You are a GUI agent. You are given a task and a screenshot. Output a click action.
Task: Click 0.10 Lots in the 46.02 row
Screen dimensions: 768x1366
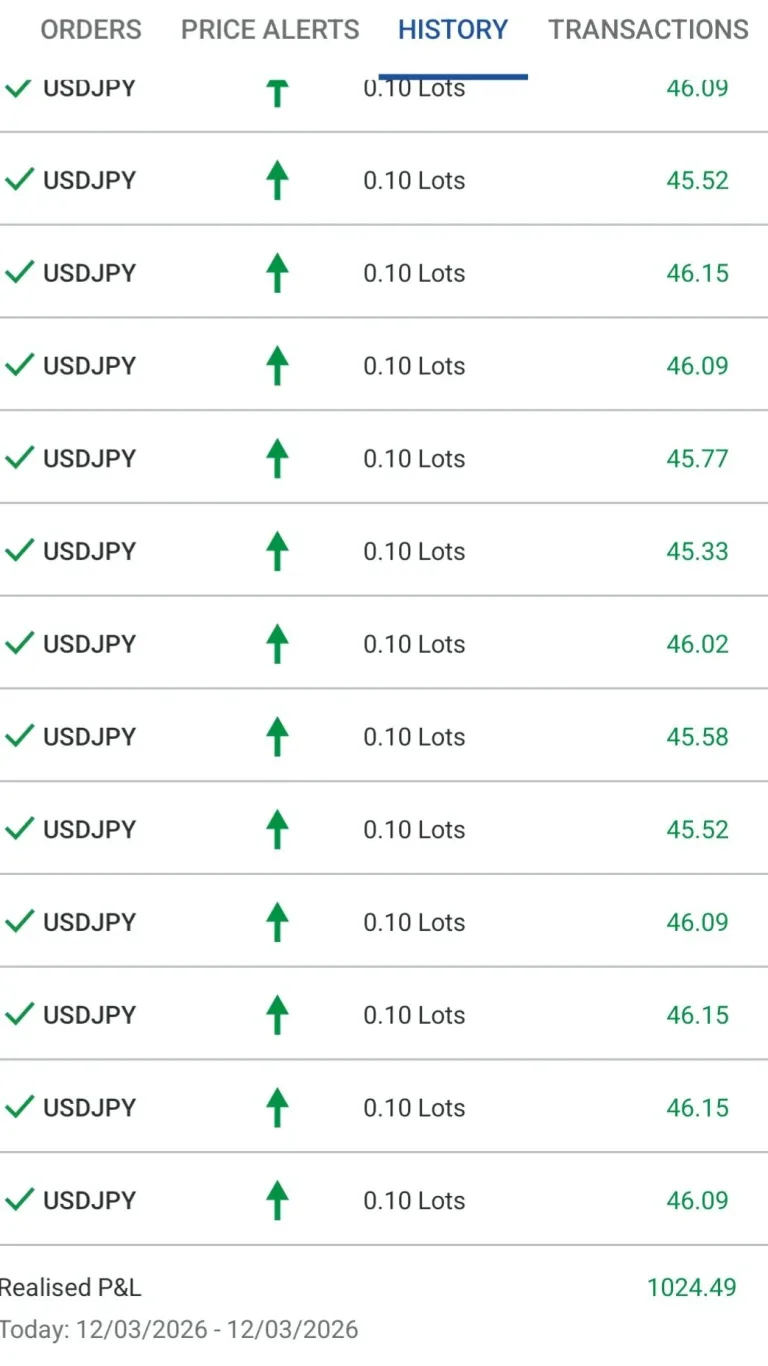tap(414, 644)
